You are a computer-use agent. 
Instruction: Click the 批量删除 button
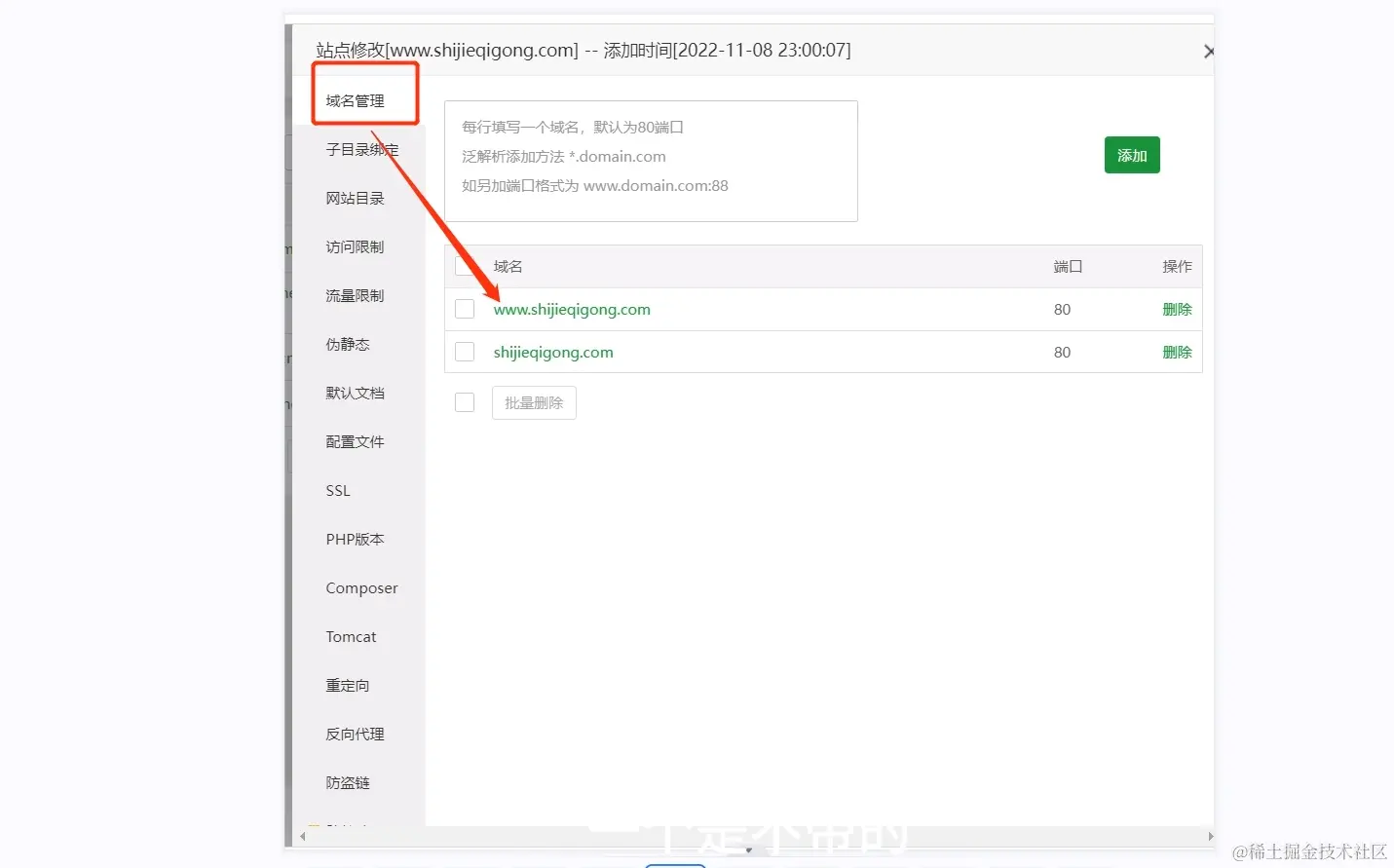[x=533, y=401]
